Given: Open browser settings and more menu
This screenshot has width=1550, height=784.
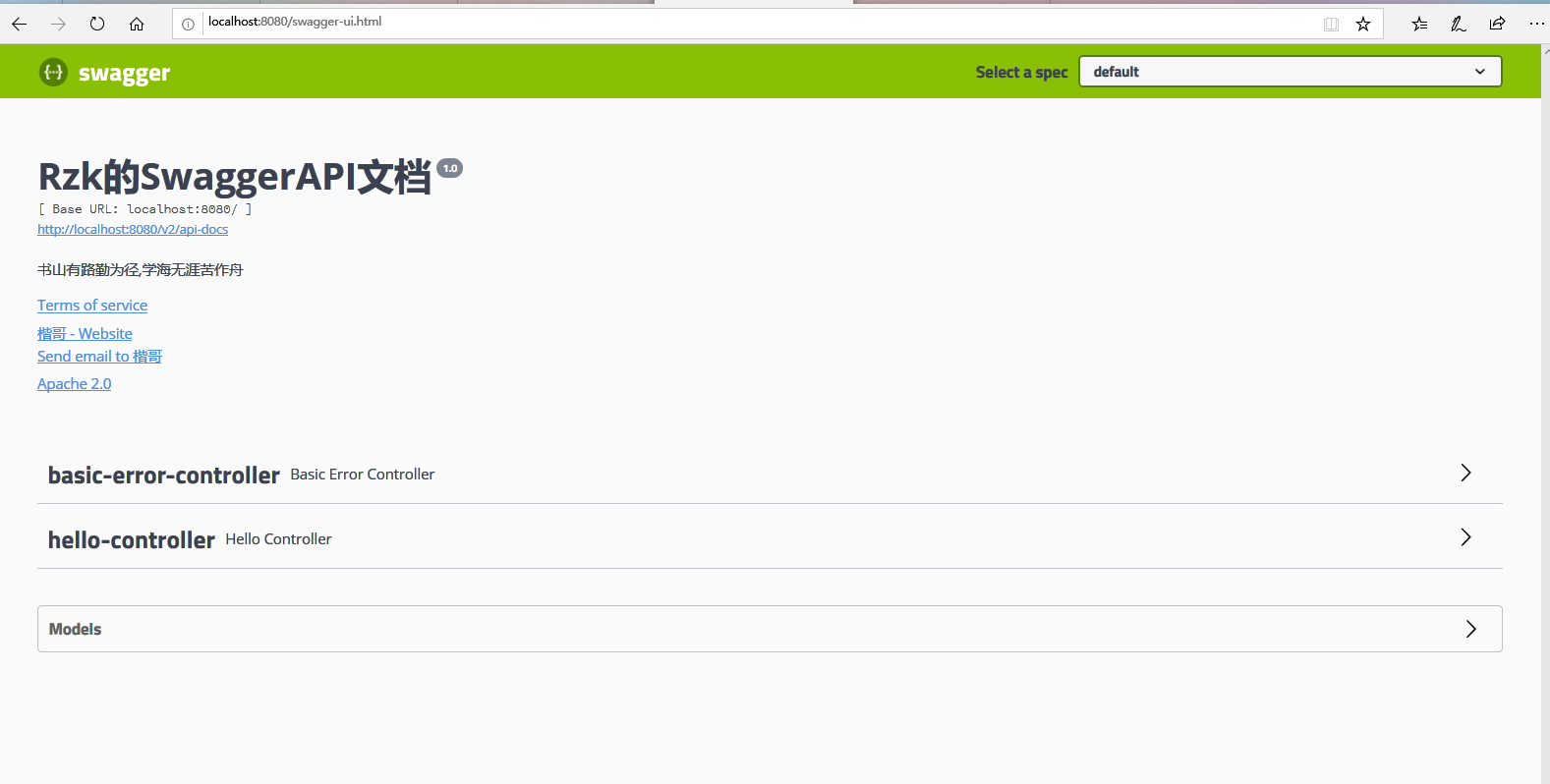Looking at the screenshot, I should 1536,24.
